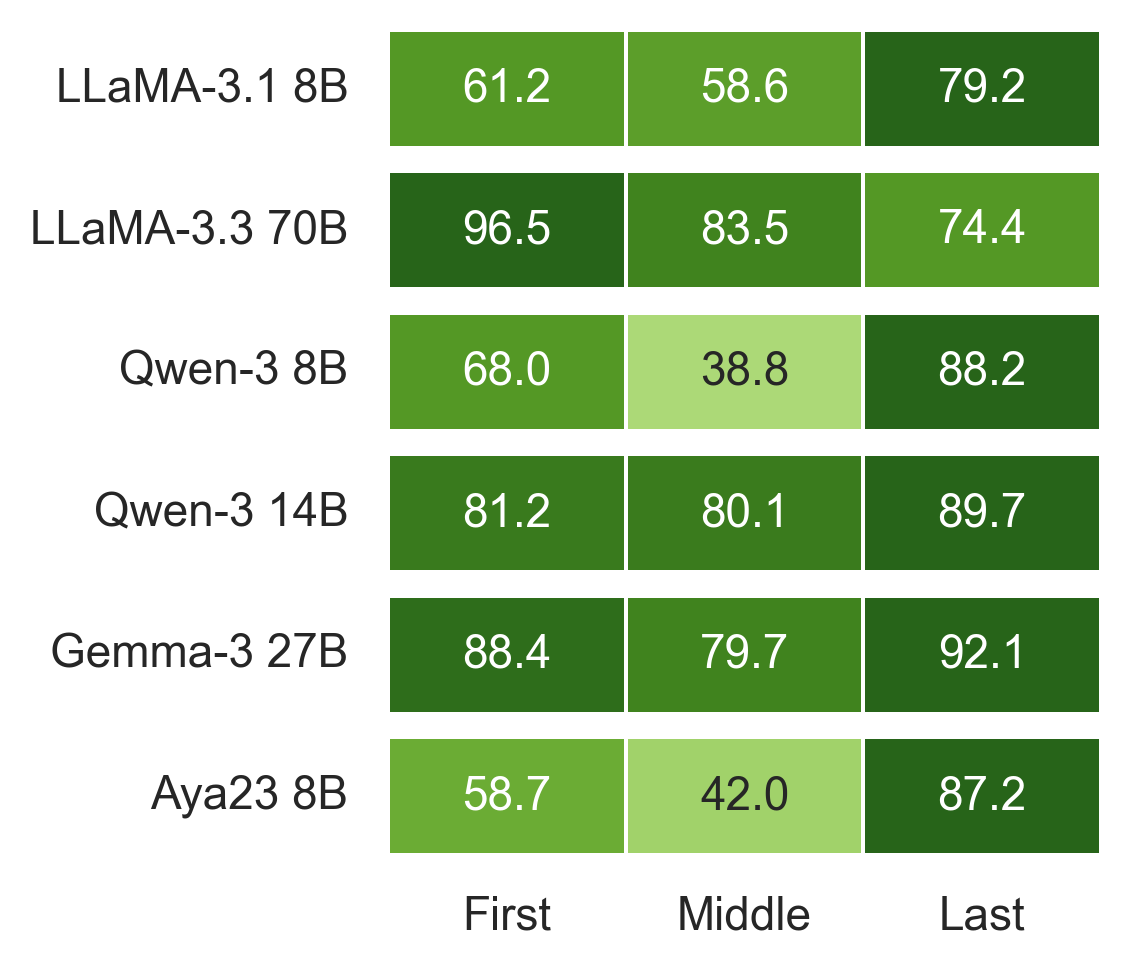
Task: Click the First column label
Action: click(x=506, y=914)
